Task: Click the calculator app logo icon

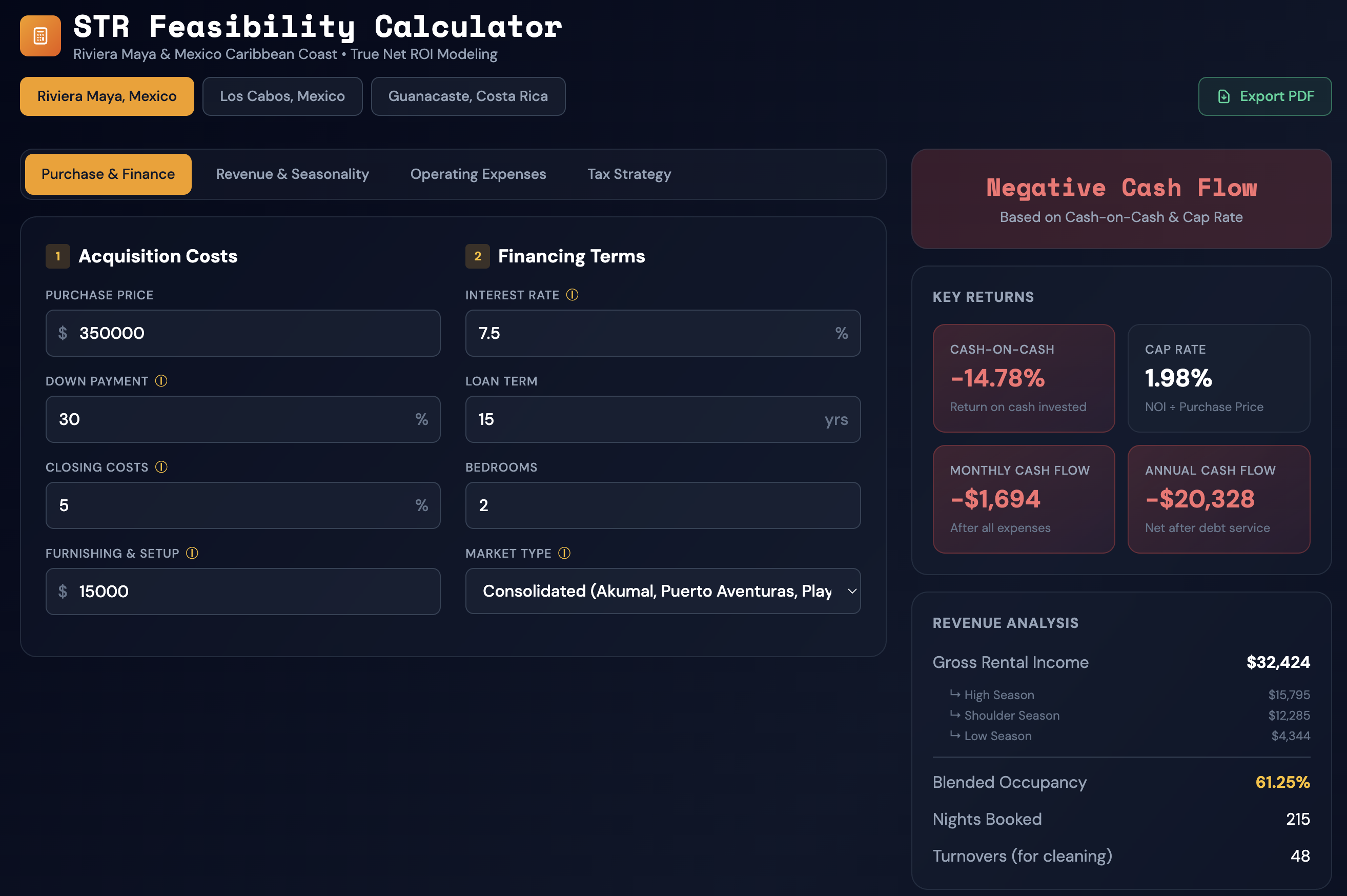Action: click(39, 36)
